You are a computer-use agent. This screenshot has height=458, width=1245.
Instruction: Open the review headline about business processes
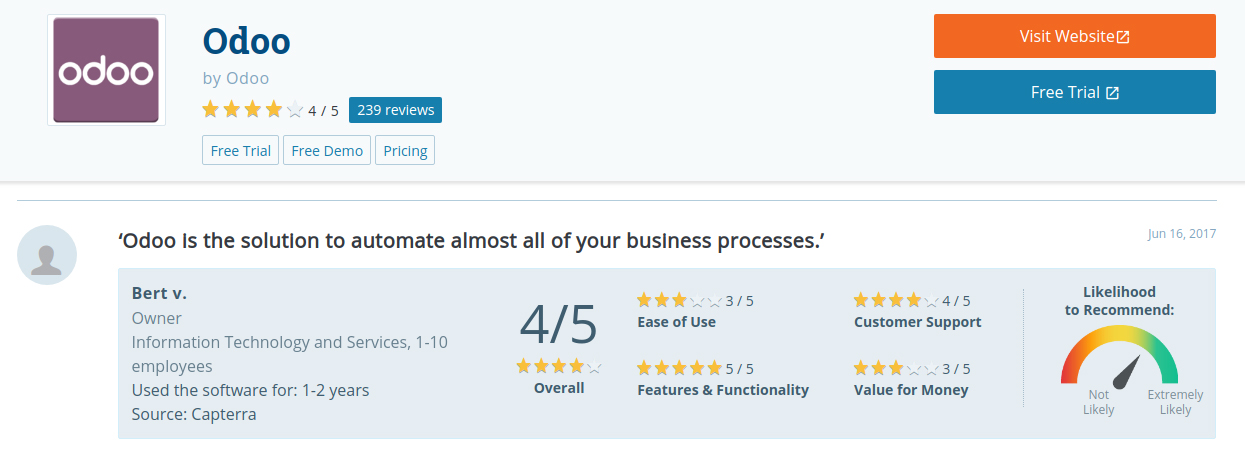(x=471, y=241)
